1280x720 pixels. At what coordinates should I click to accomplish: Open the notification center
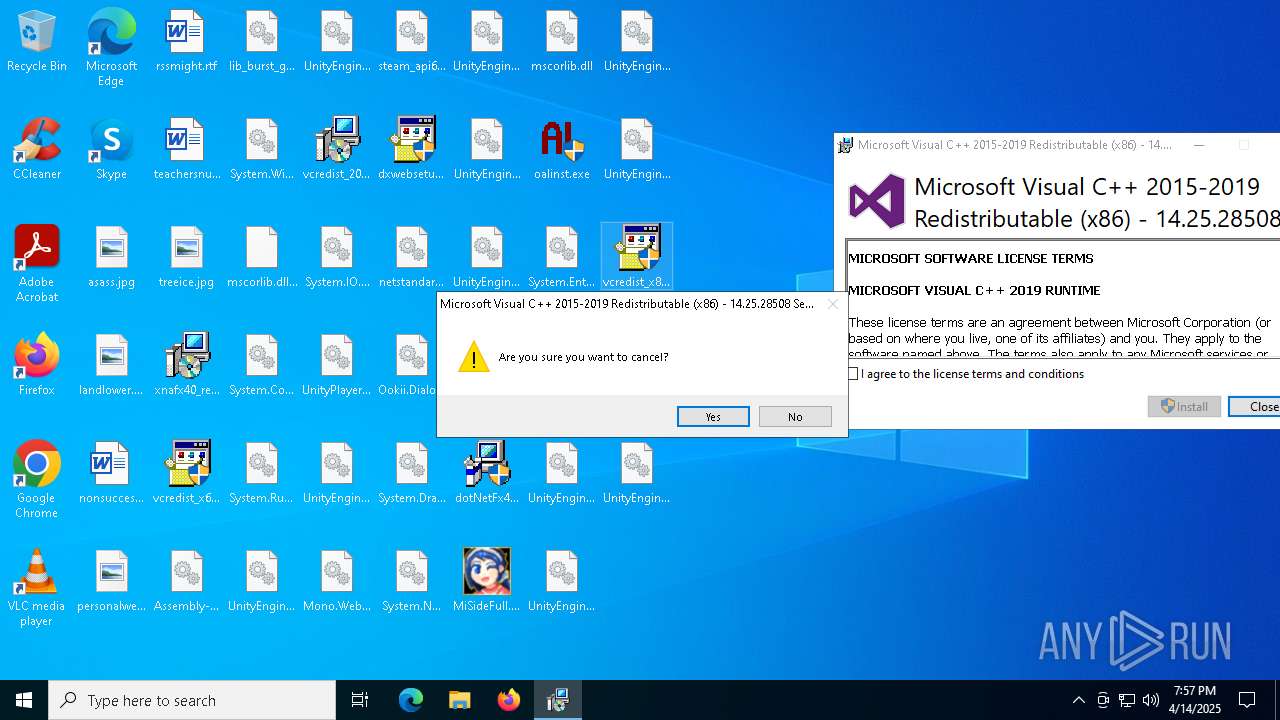click(x=1247, y=700)
